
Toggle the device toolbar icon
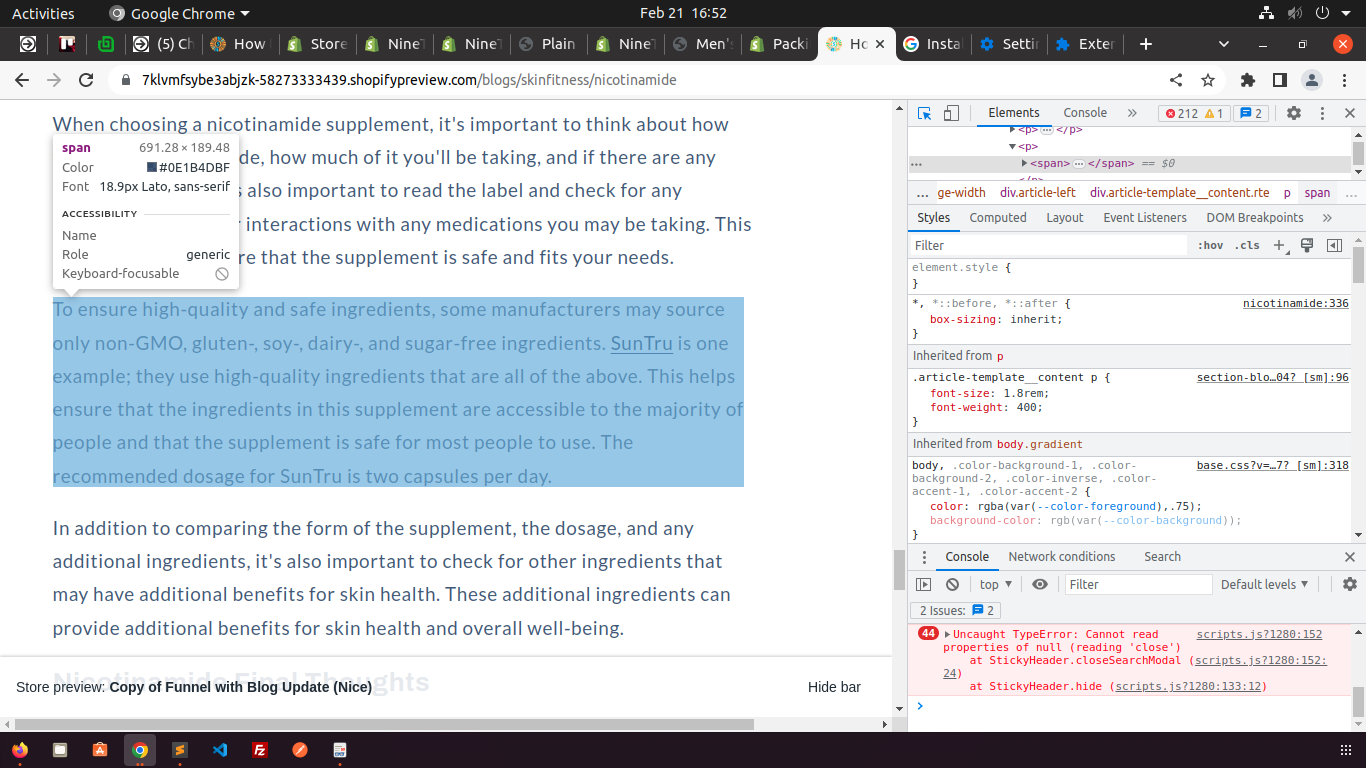(x=951, y=113)
